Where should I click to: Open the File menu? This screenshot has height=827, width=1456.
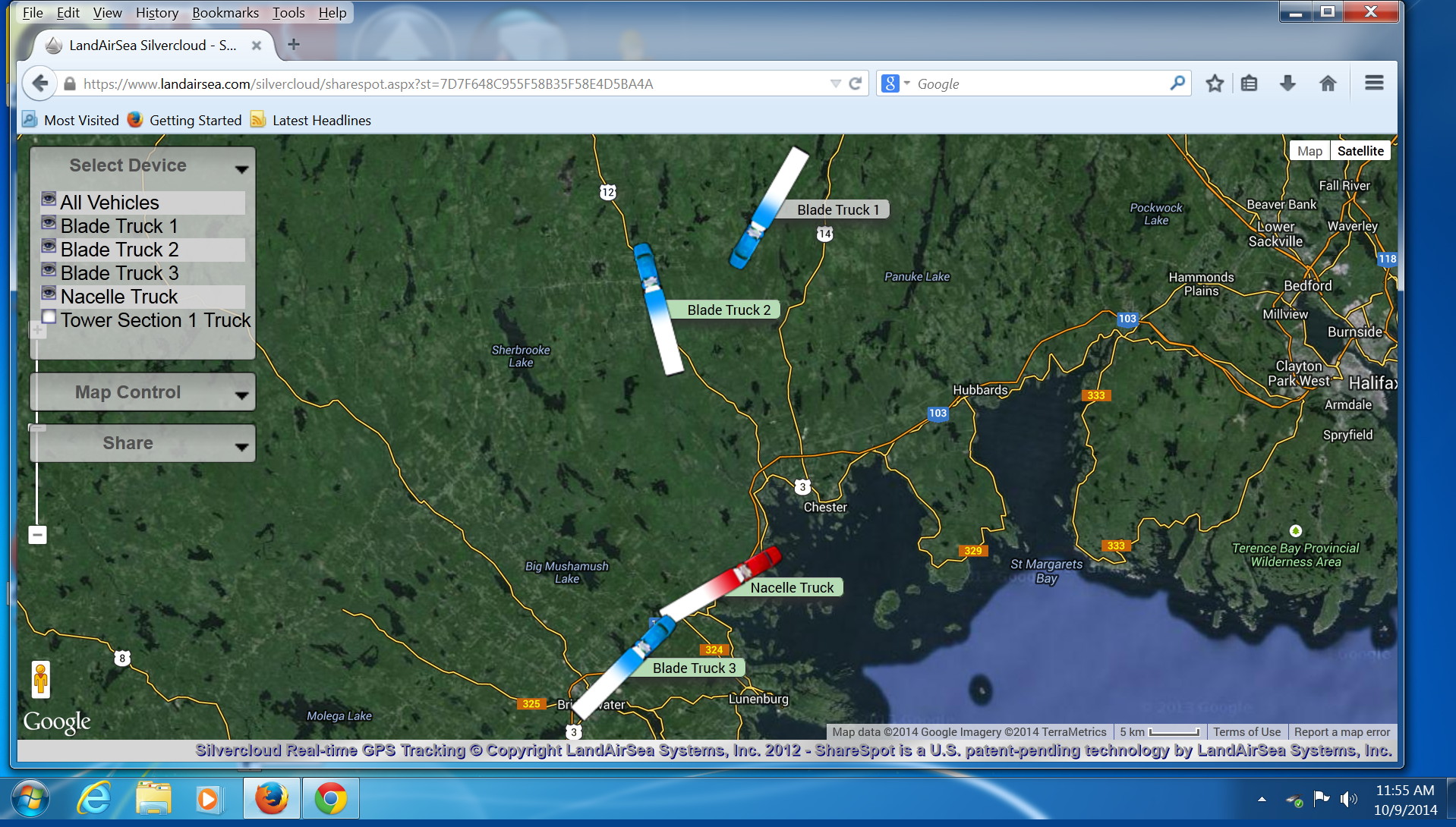[x=33, y=13]
